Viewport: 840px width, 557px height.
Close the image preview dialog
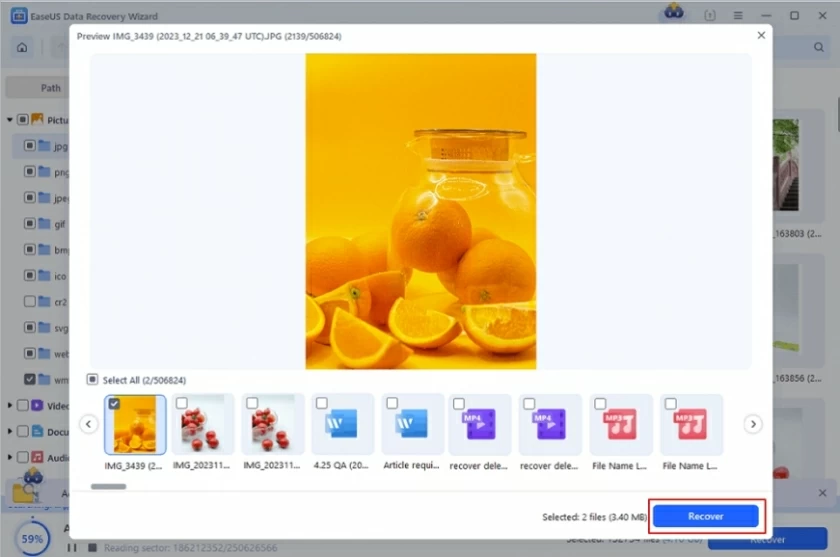click(x=761, y=35)
